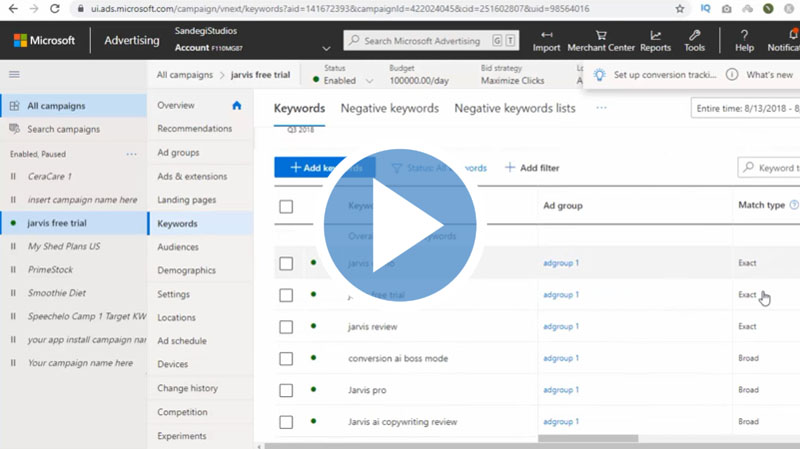
Task: Collapse the sidebar with hamburger icon
Action: point(14,74)
